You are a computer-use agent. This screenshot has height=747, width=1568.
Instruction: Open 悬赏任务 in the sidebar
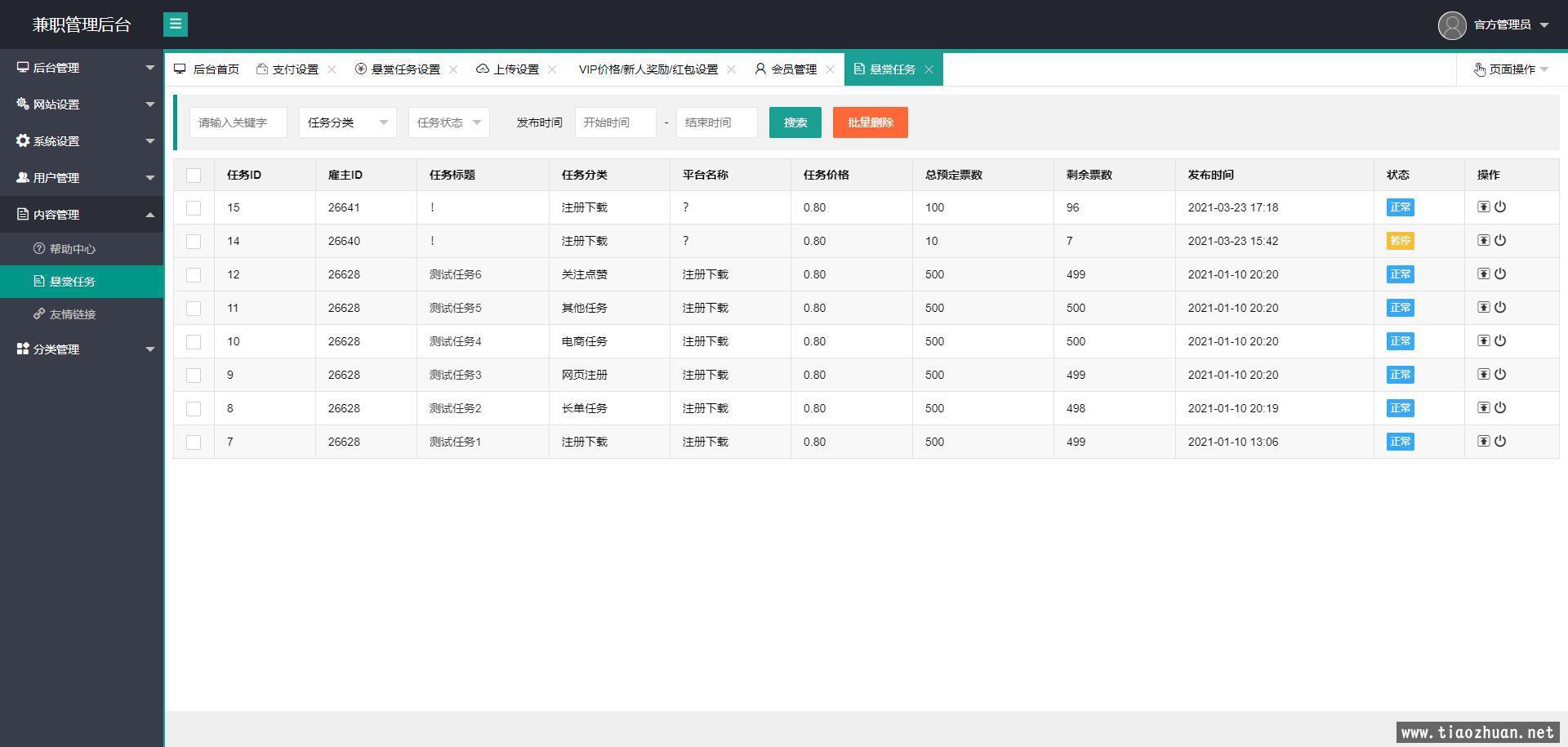click(x=82, y=282)
